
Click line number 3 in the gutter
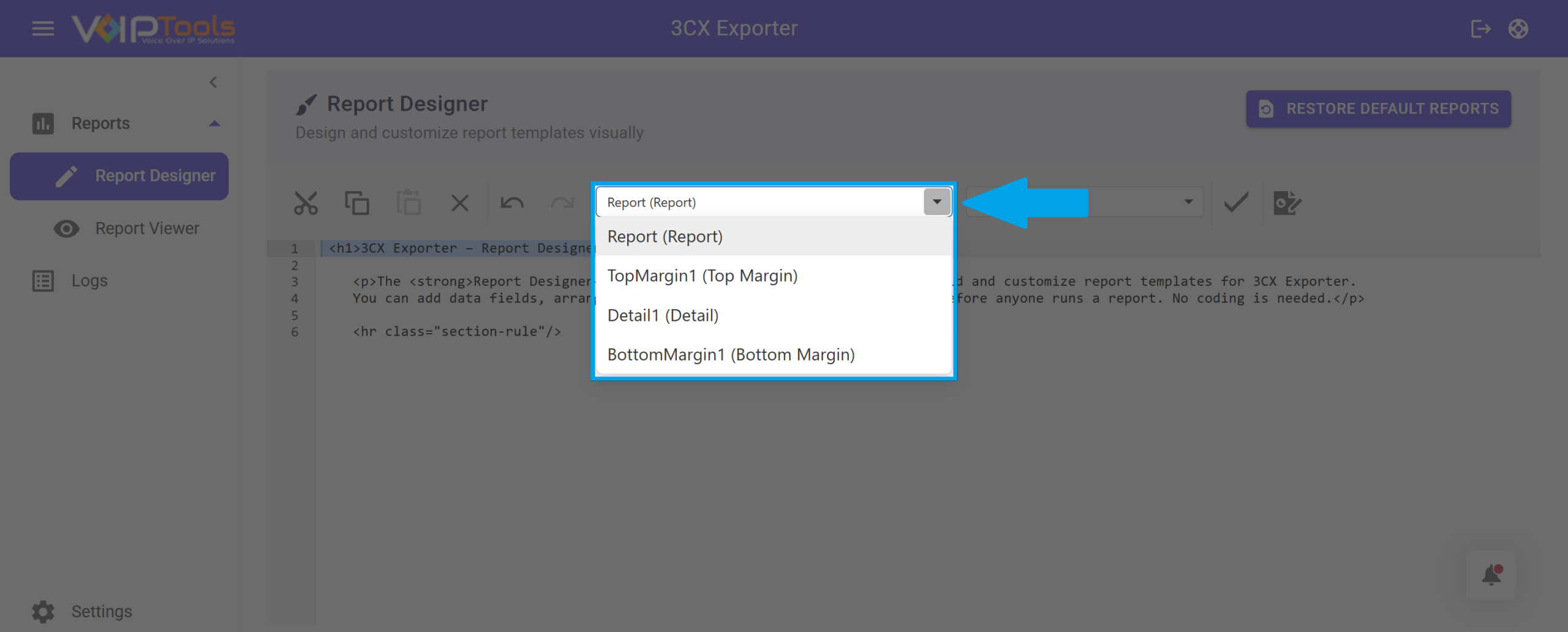coord(295,282)
